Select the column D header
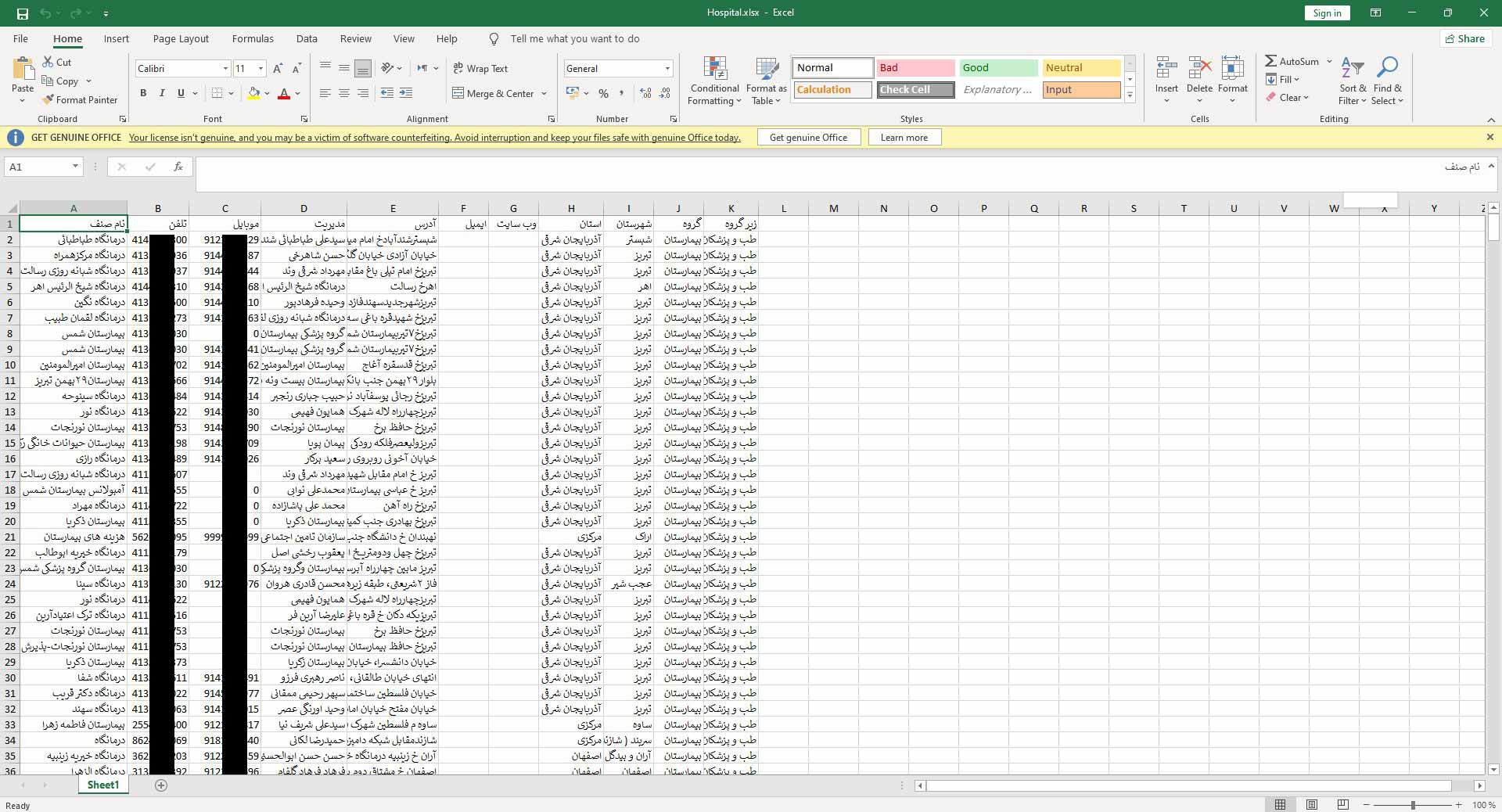Viewport: 1502px width, 812px height. coord(304,209)
